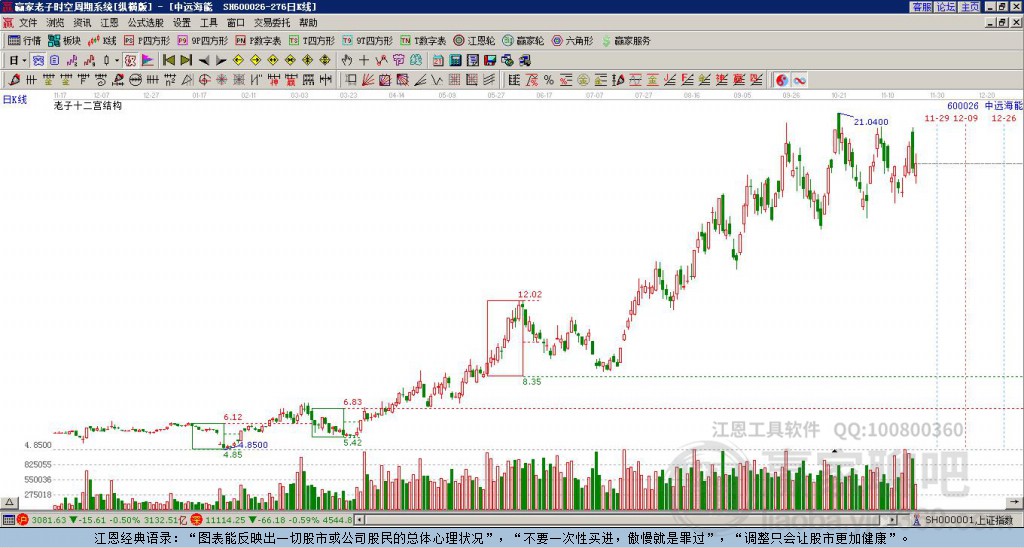The width and height of the screenshot is (1024, 548).
Task: Open the 交易委托 menu
Action: (272, 23)
